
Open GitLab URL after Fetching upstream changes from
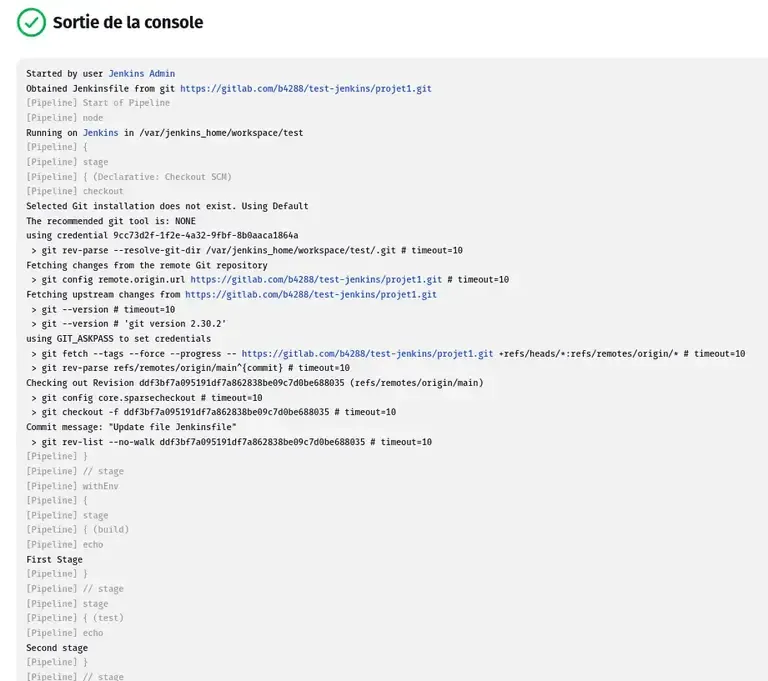310,295
